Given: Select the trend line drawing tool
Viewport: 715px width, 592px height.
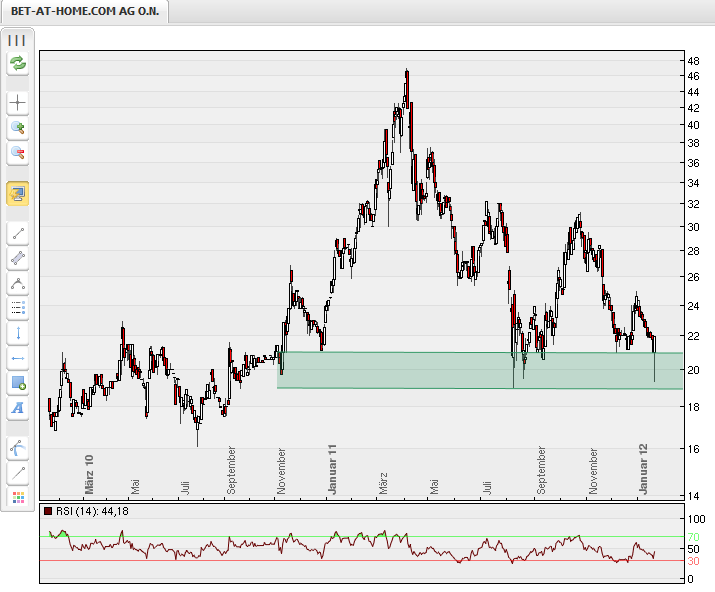Looking at the screenshot, I should (x=17, y=234).
